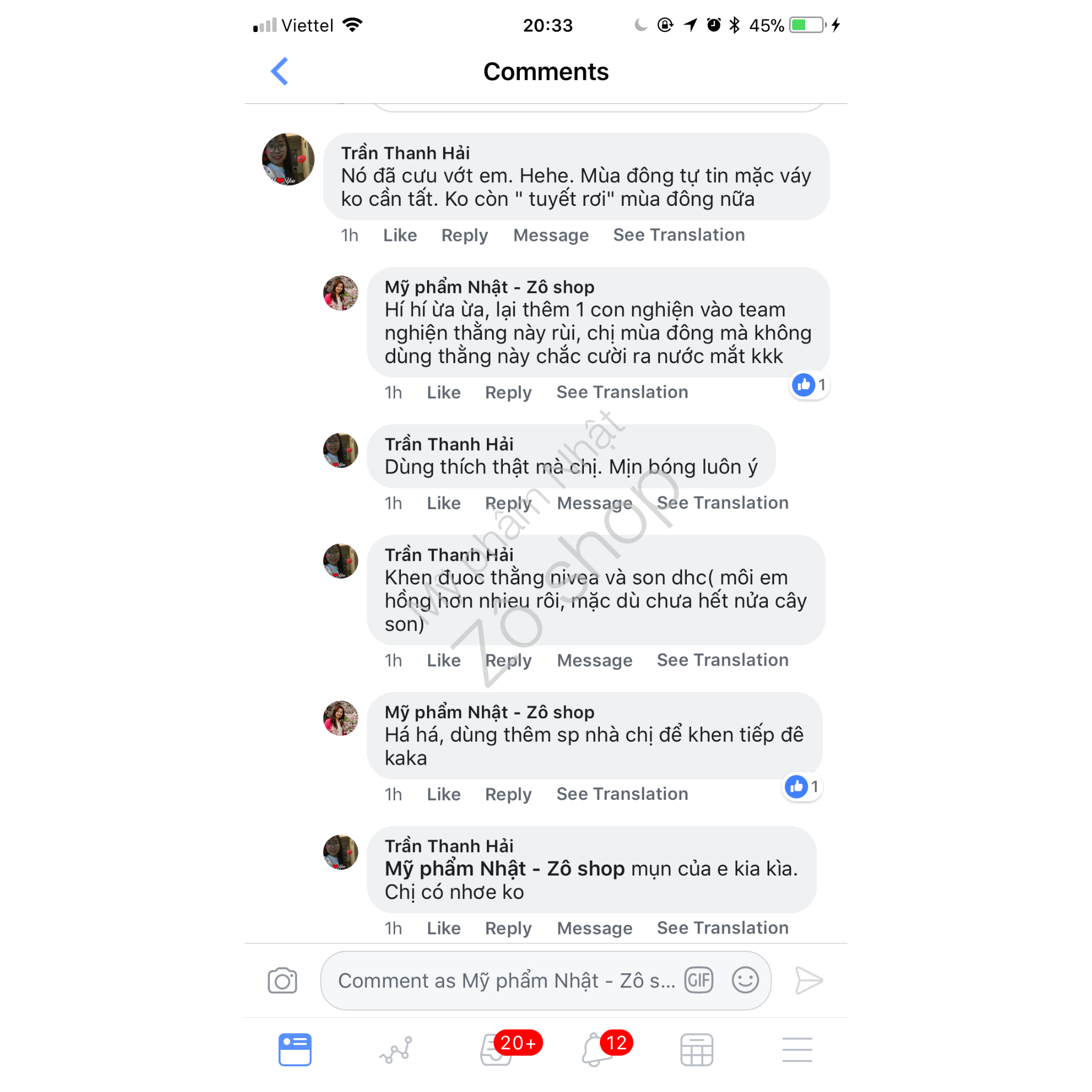Message Trần Thanh Hải from first comment

pyautogui.click(x=551, y=235)
